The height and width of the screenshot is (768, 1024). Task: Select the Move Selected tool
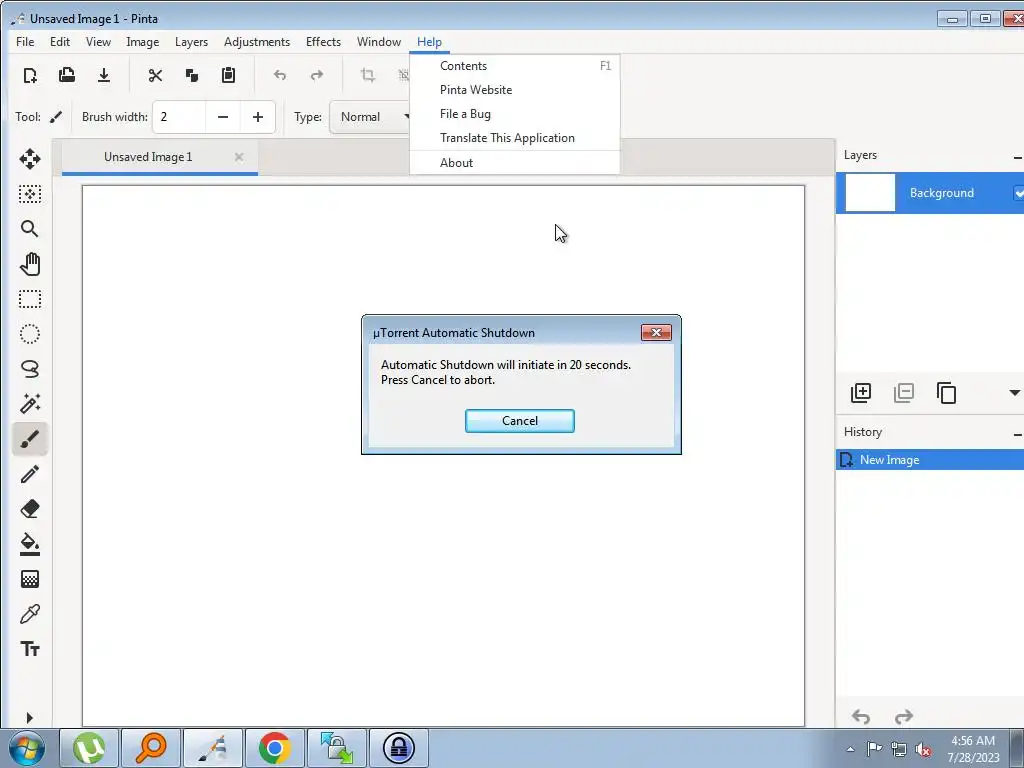29,159
